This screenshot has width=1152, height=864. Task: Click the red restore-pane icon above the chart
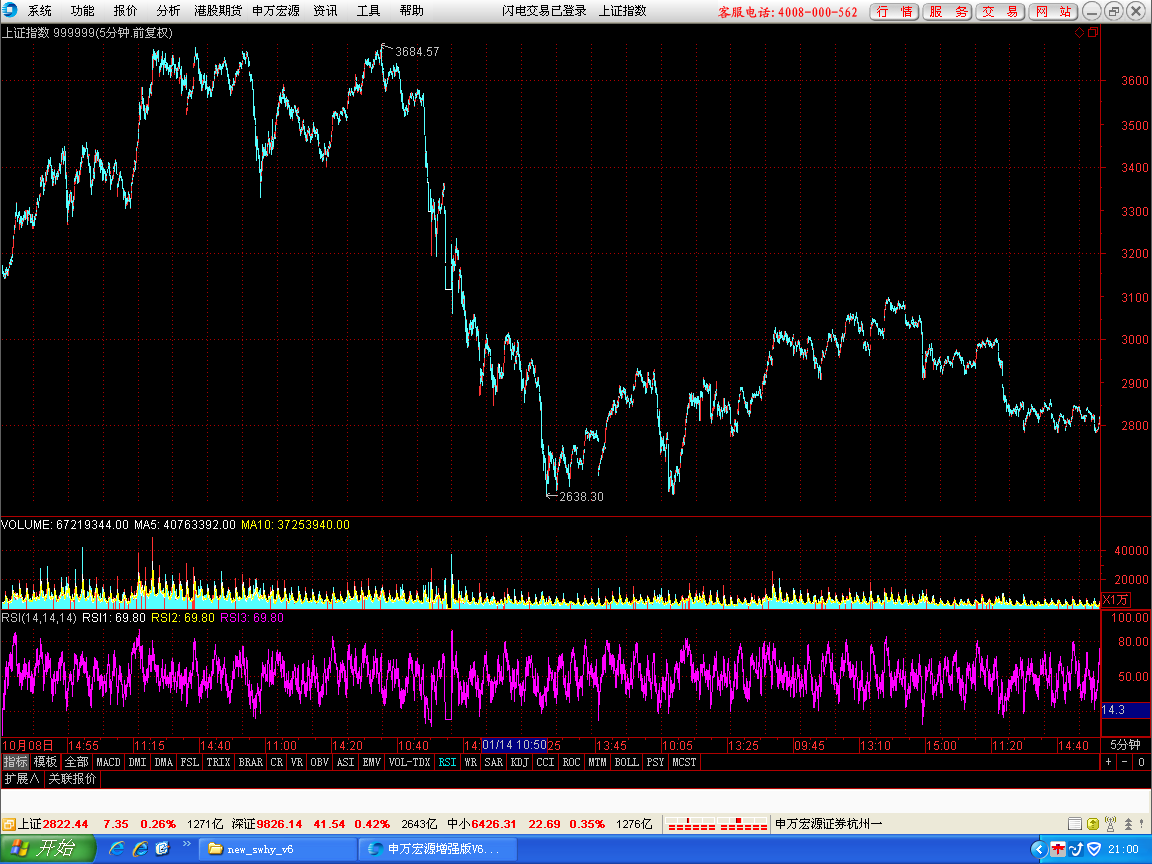pyautogui.click(x=1092, y=32)
